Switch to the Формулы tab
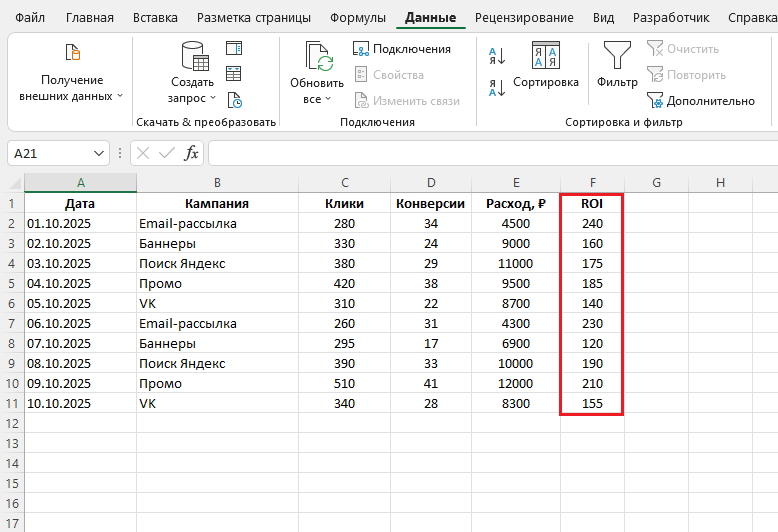 click(x=357, y=18)
